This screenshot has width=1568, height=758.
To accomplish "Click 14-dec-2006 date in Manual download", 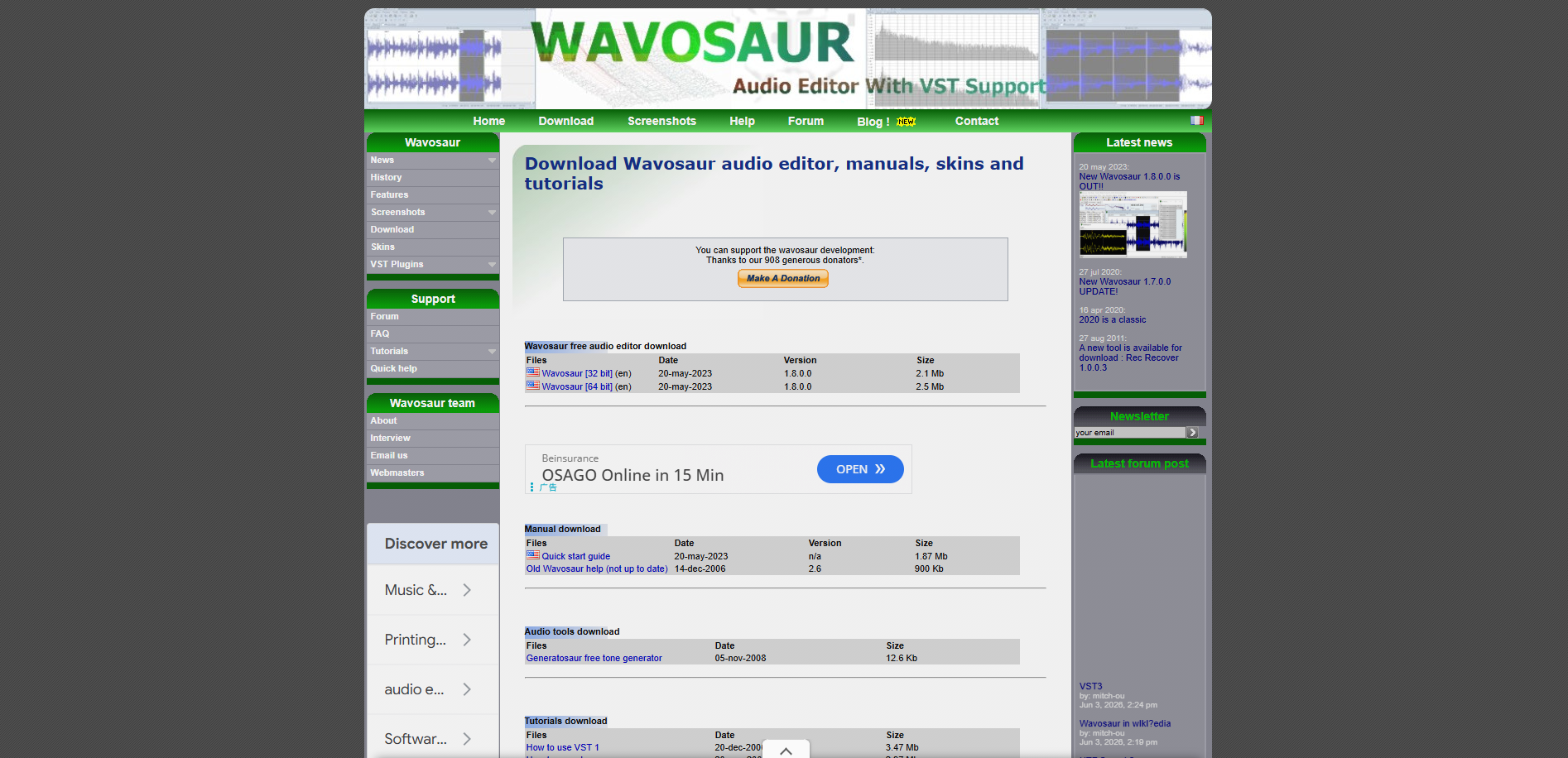I will pos(700,568).
